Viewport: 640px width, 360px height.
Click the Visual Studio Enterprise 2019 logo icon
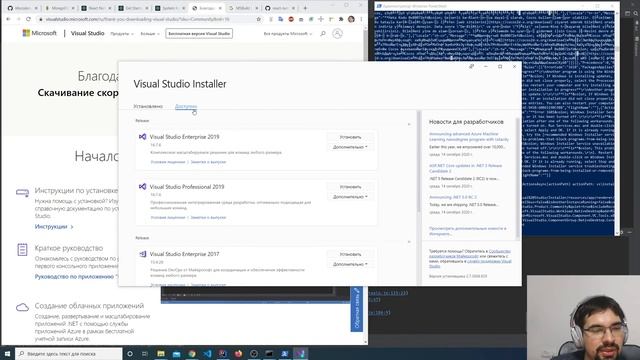point(142,137)
